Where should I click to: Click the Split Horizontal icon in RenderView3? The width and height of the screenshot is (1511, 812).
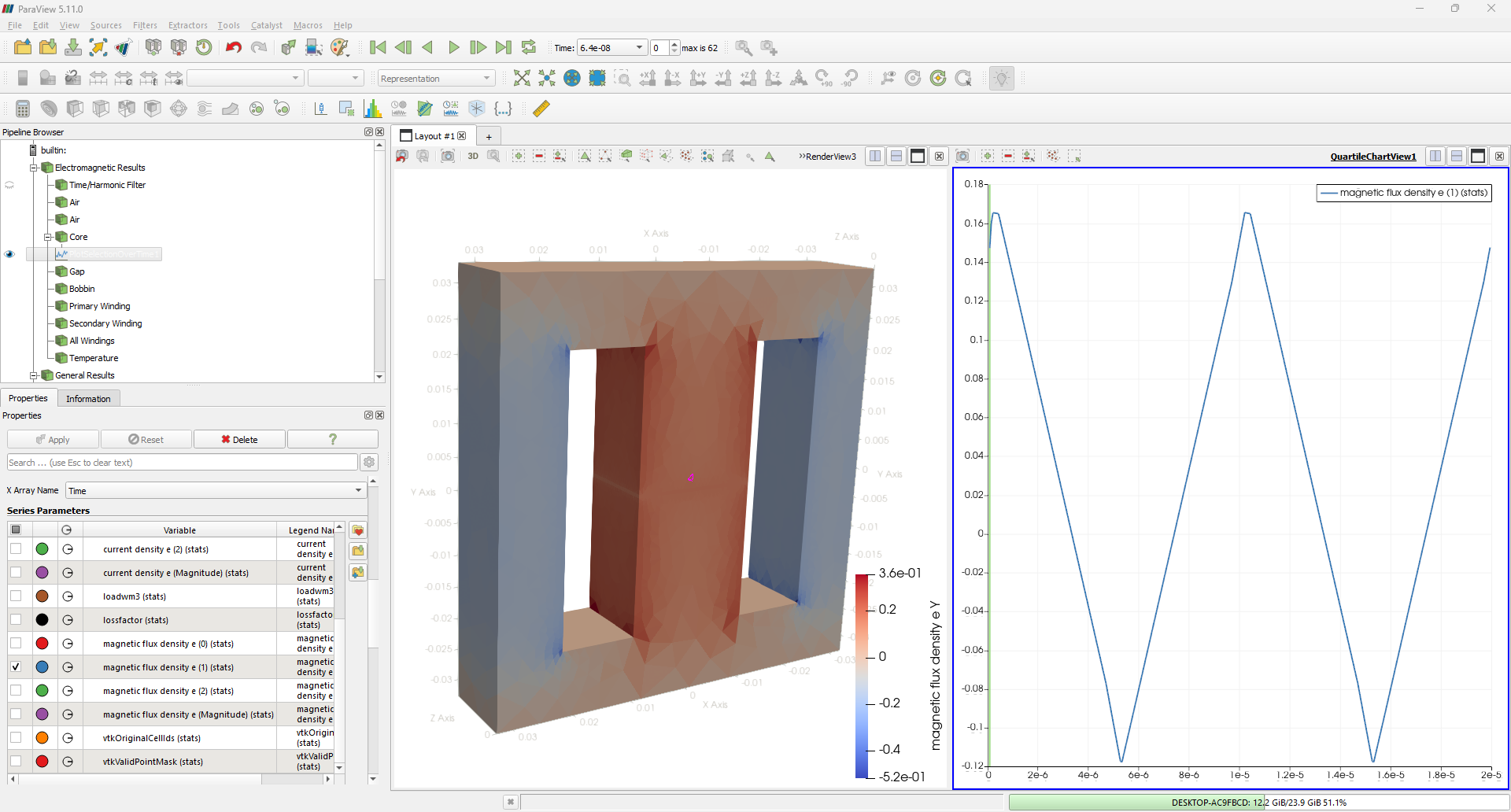(874, 156)
